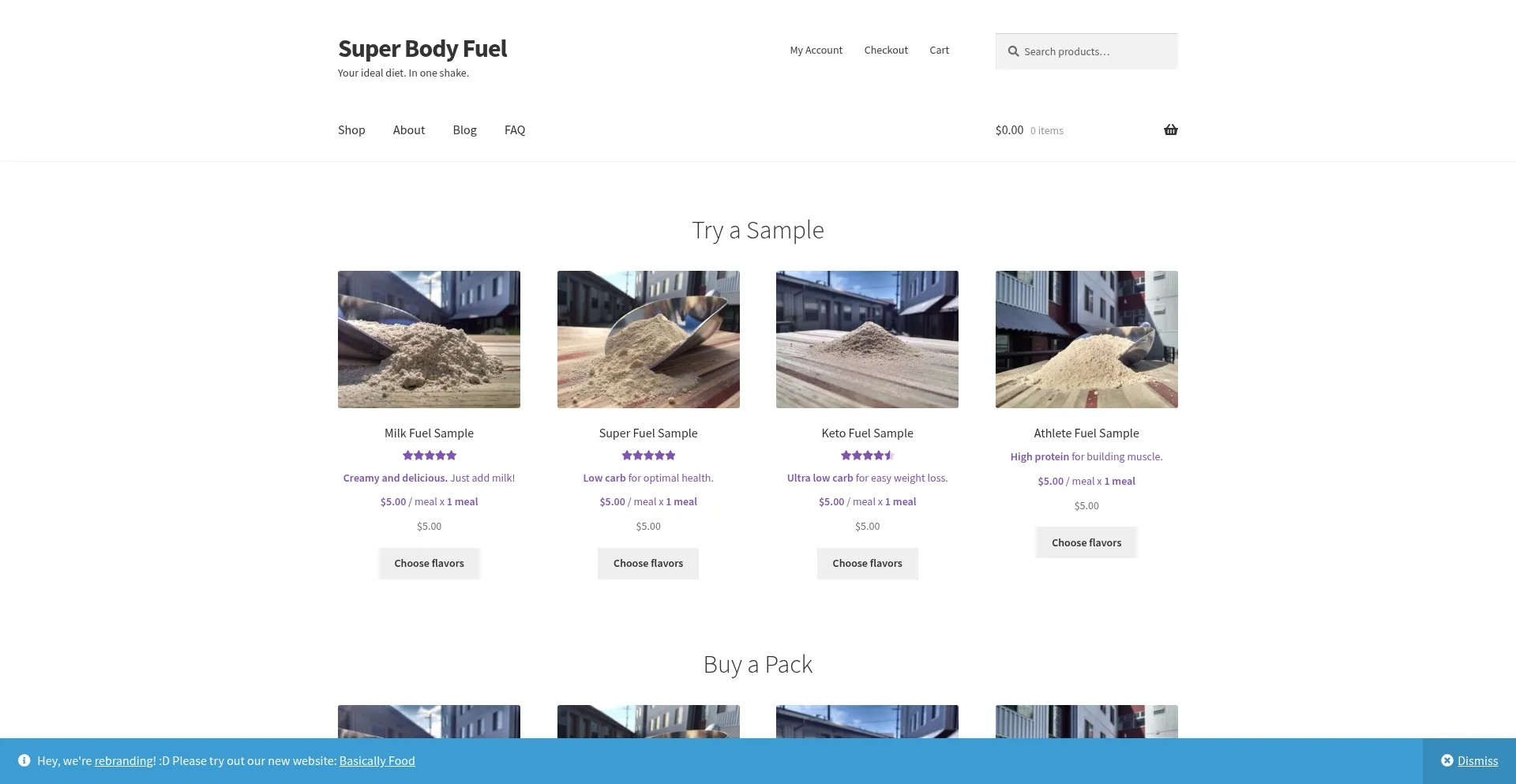Click Milk Fuel Sample star rating
The height and width of the screenshot is (784, 1516).
click(430, 456)
